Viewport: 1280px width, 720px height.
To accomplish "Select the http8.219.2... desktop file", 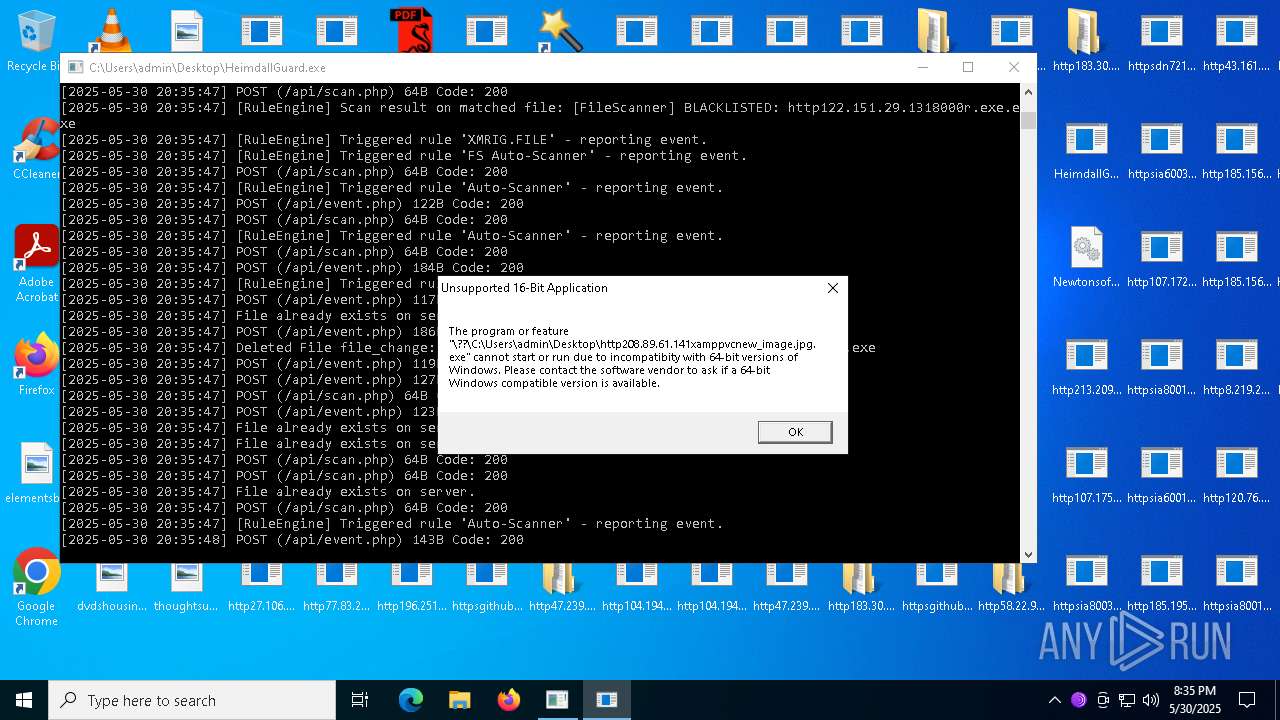I will 1236,365.
